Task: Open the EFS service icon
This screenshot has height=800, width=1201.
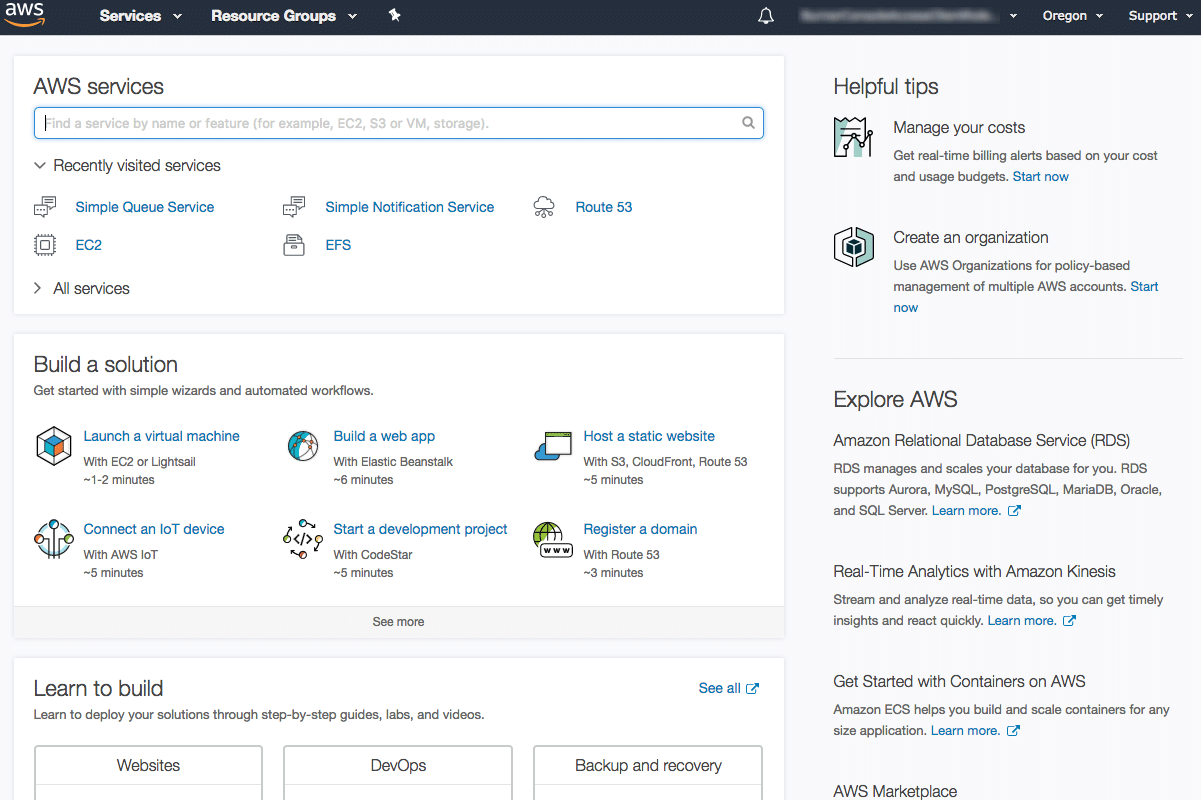Action: click(x=294, y=244)
